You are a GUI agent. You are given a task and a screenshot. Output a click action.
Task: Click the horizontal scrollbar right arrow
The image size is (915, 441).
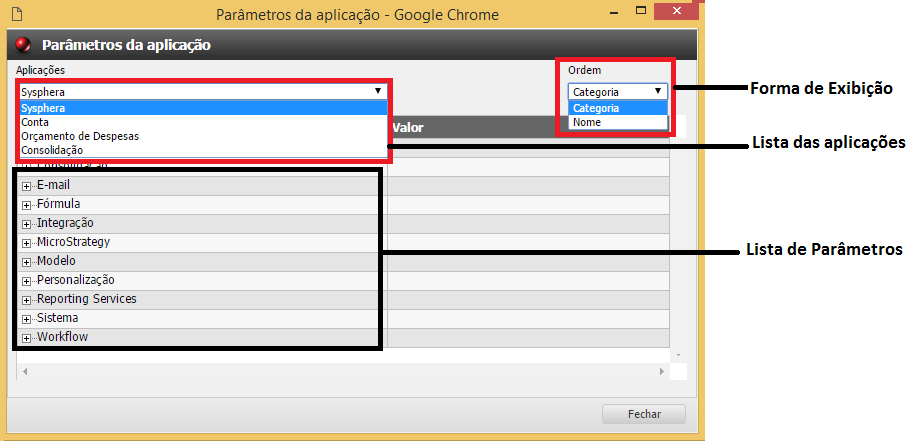click(x=661, y=372)
